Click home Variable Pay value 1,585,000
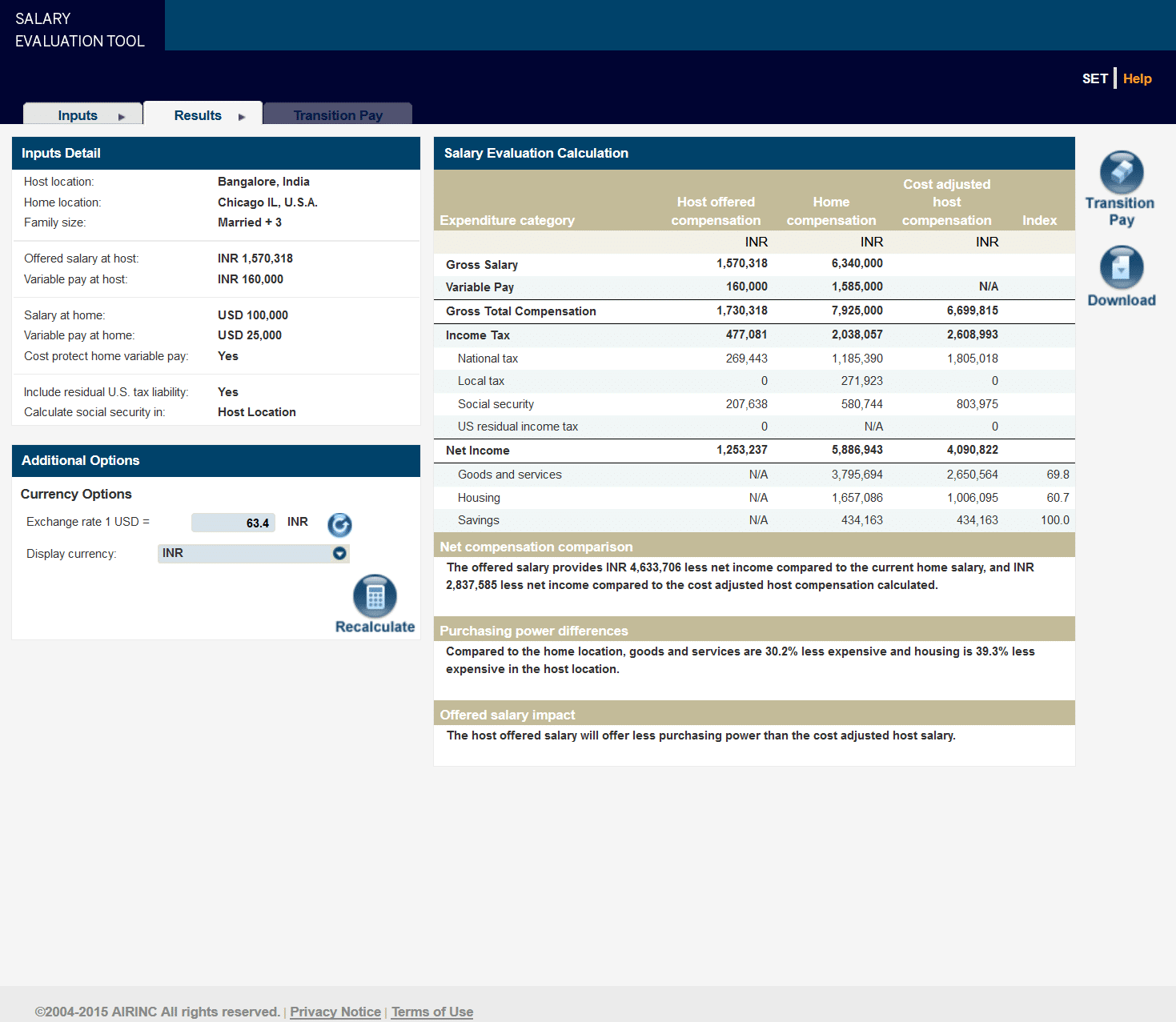 (857, 287)
